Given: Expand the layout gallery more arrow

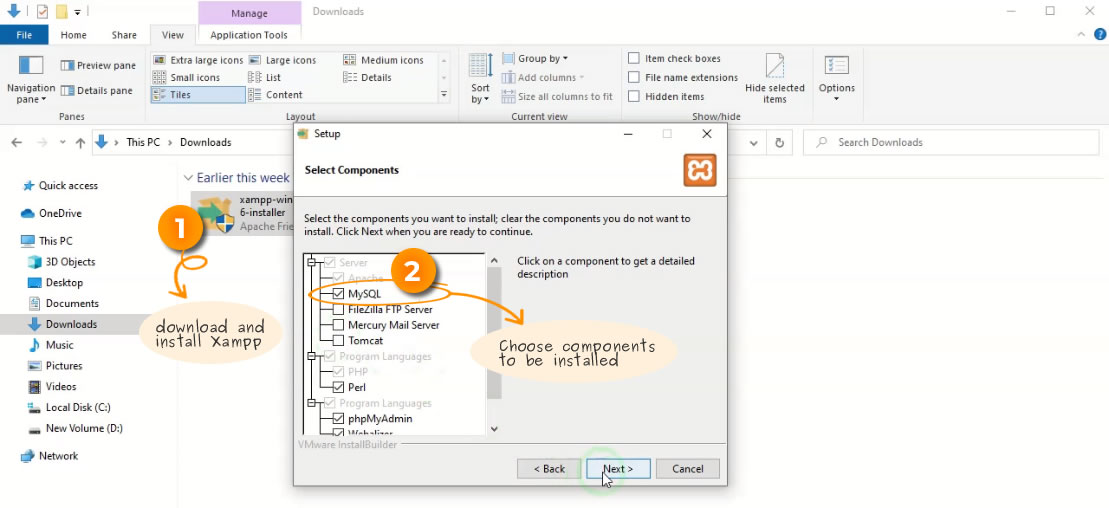Looking at the screenshot, I should point(444,94).
